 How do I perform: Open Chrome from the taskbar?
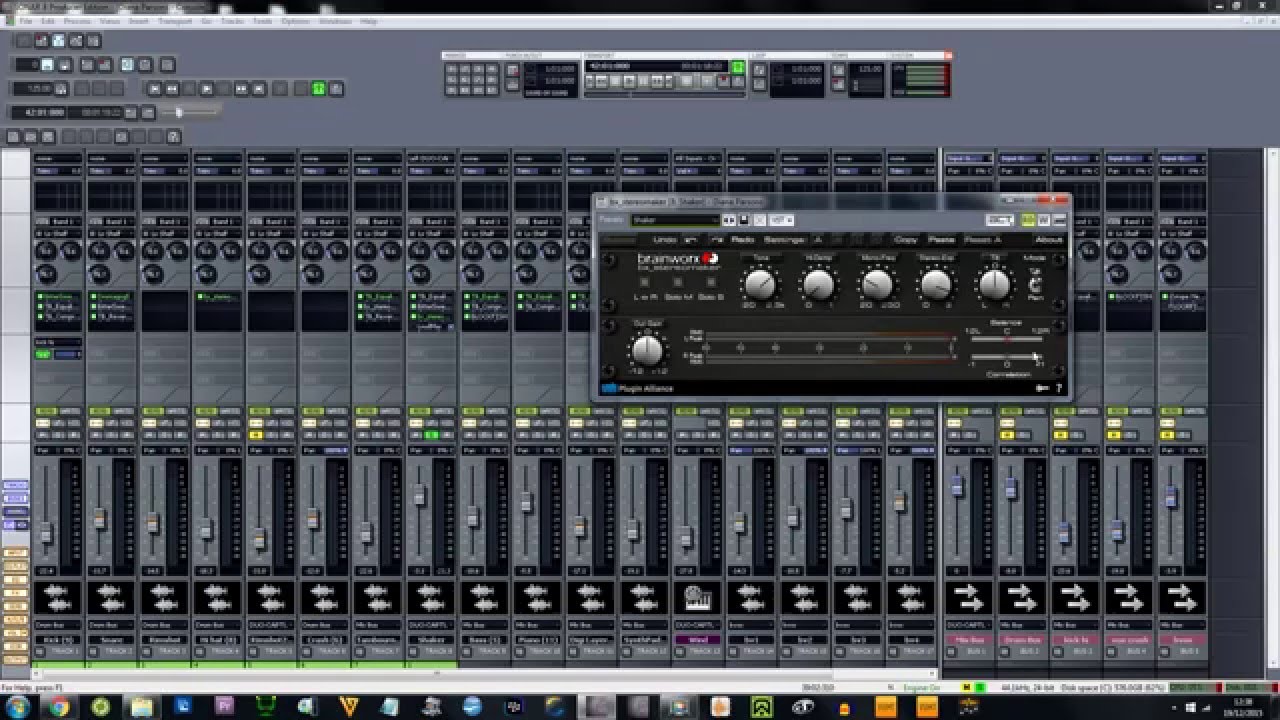[x=59, y=707]
